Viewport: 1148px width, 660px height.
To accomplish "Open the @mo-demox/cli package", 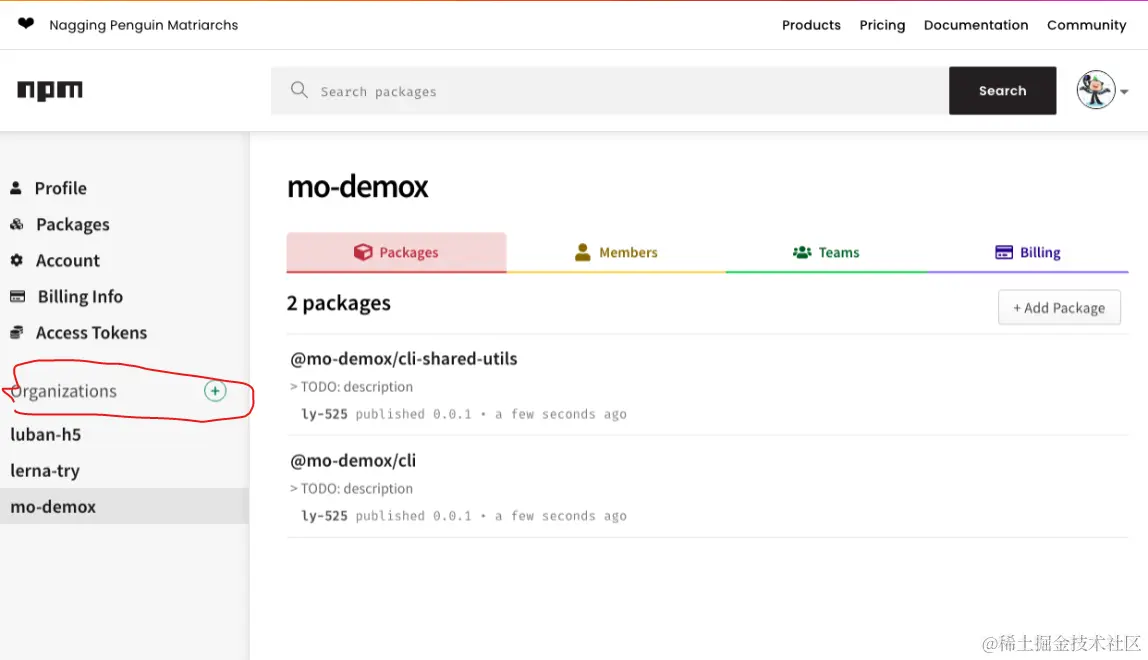I will click(353, 461).
